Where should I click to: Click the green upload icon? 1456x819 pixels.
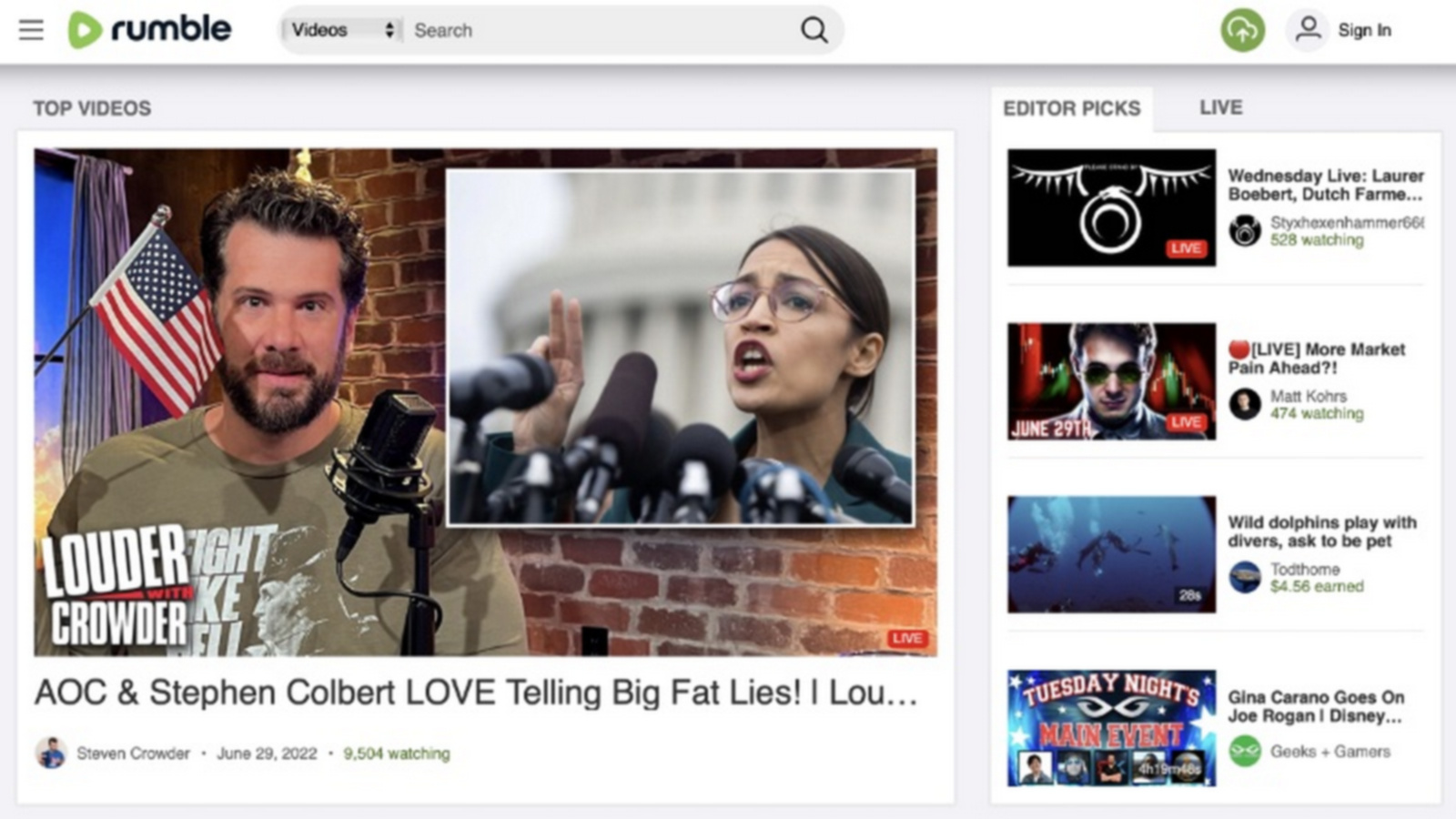pos(1242,30)
